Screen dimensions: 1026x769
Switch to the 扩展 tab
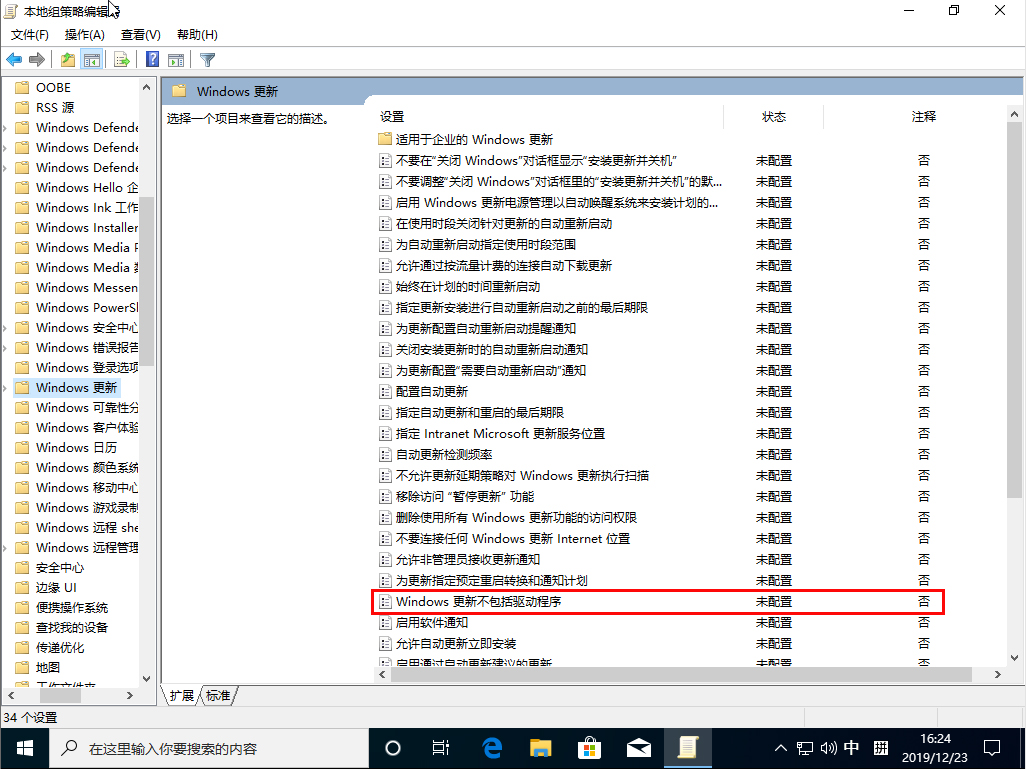pyautogui.click(x=181, y=695)
